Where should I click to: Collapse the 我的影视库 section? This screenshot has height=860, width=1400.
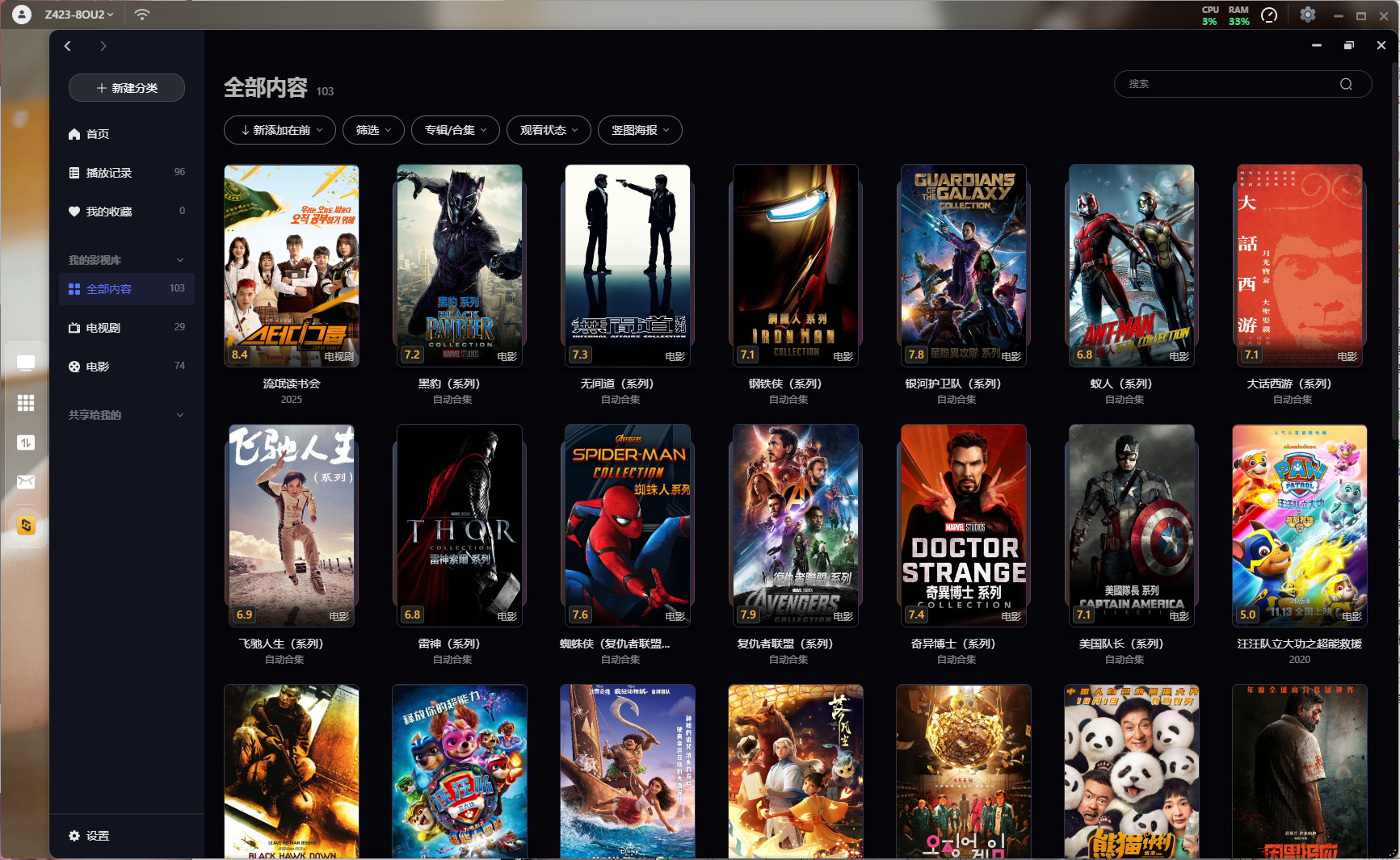click(x=180, y=260)
